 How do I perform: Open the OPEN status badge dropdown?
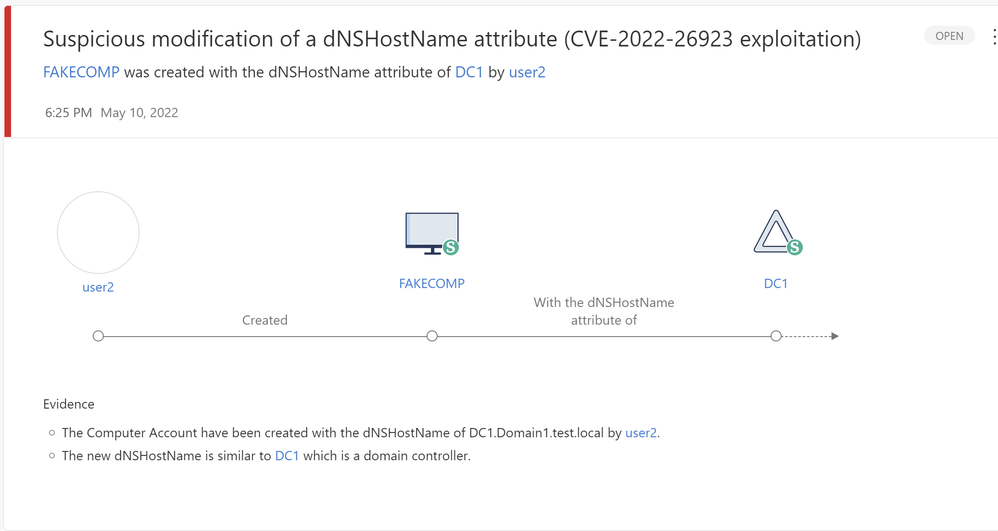tap(949, 36)
